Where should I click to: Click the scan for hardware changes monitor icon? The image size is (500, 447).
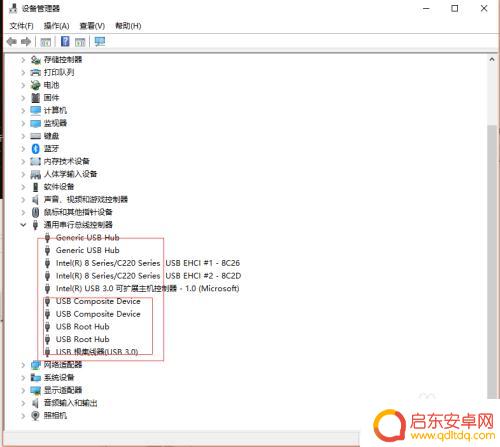pos(100,42)
